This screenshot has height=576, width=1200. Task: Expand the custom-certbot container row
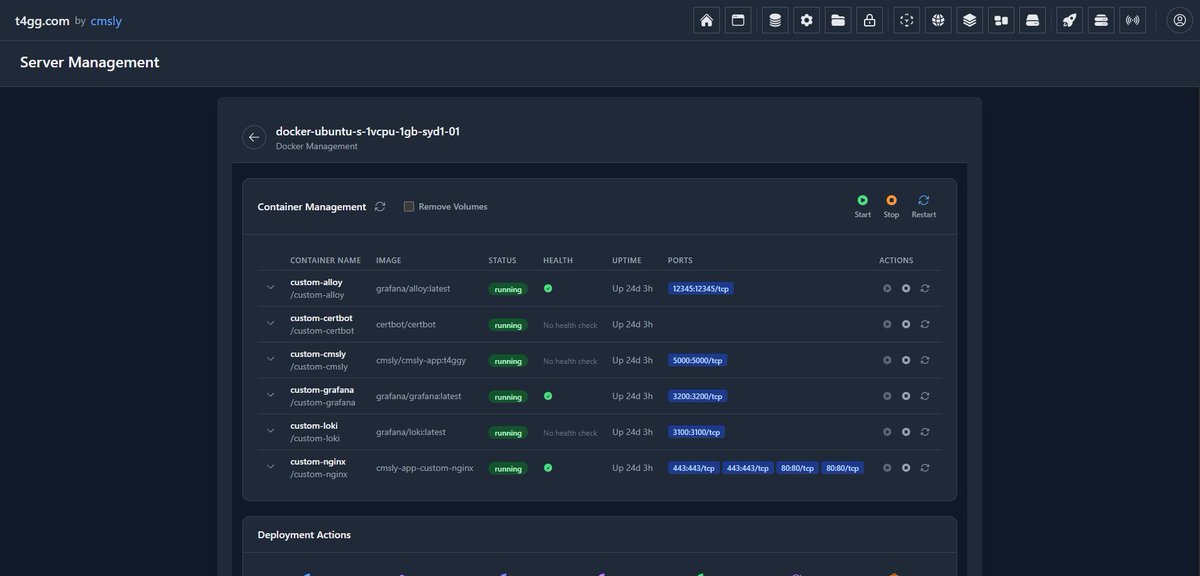coord(270,324)
